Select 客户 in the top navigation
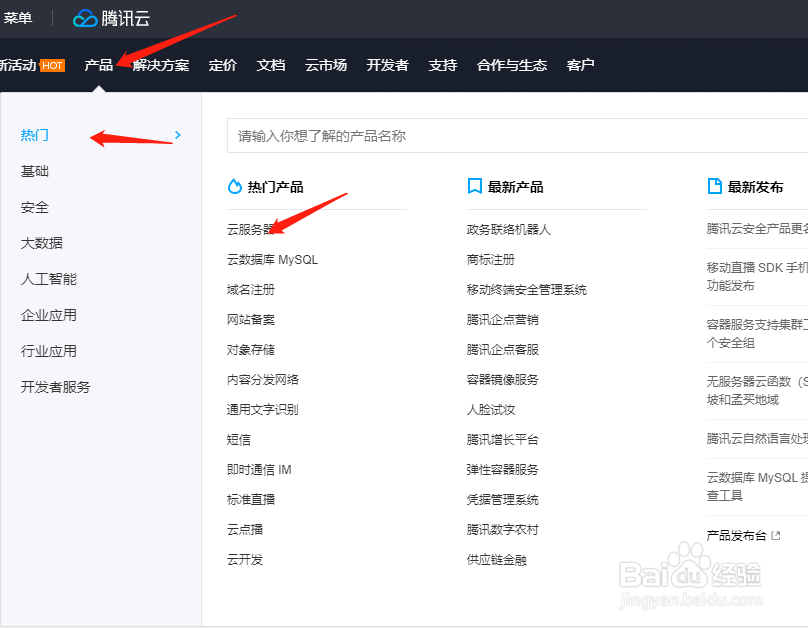808x628 pixels. tap(580, 65)
